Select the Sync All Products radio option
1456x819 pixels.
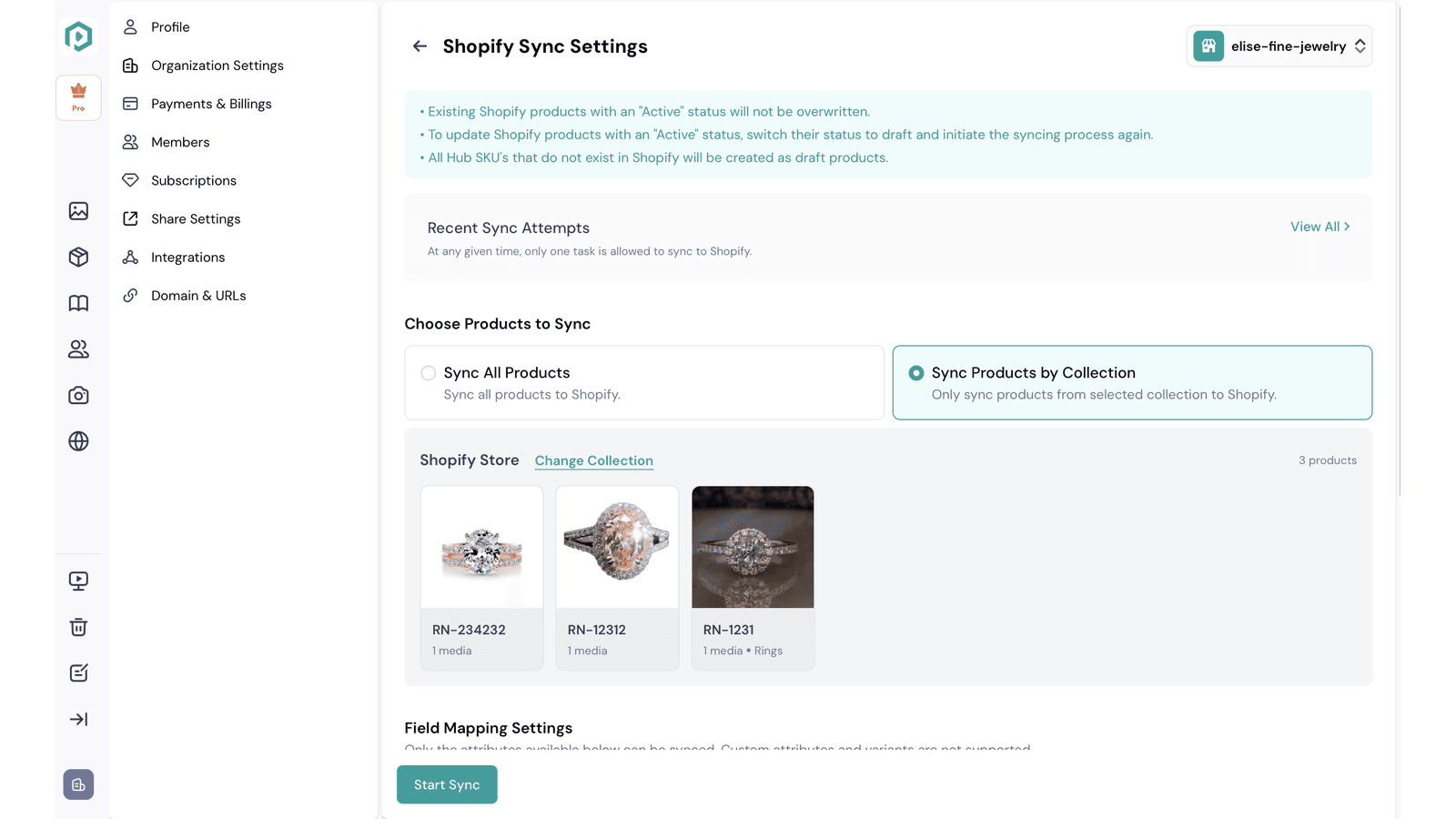(x=428, y=373)
